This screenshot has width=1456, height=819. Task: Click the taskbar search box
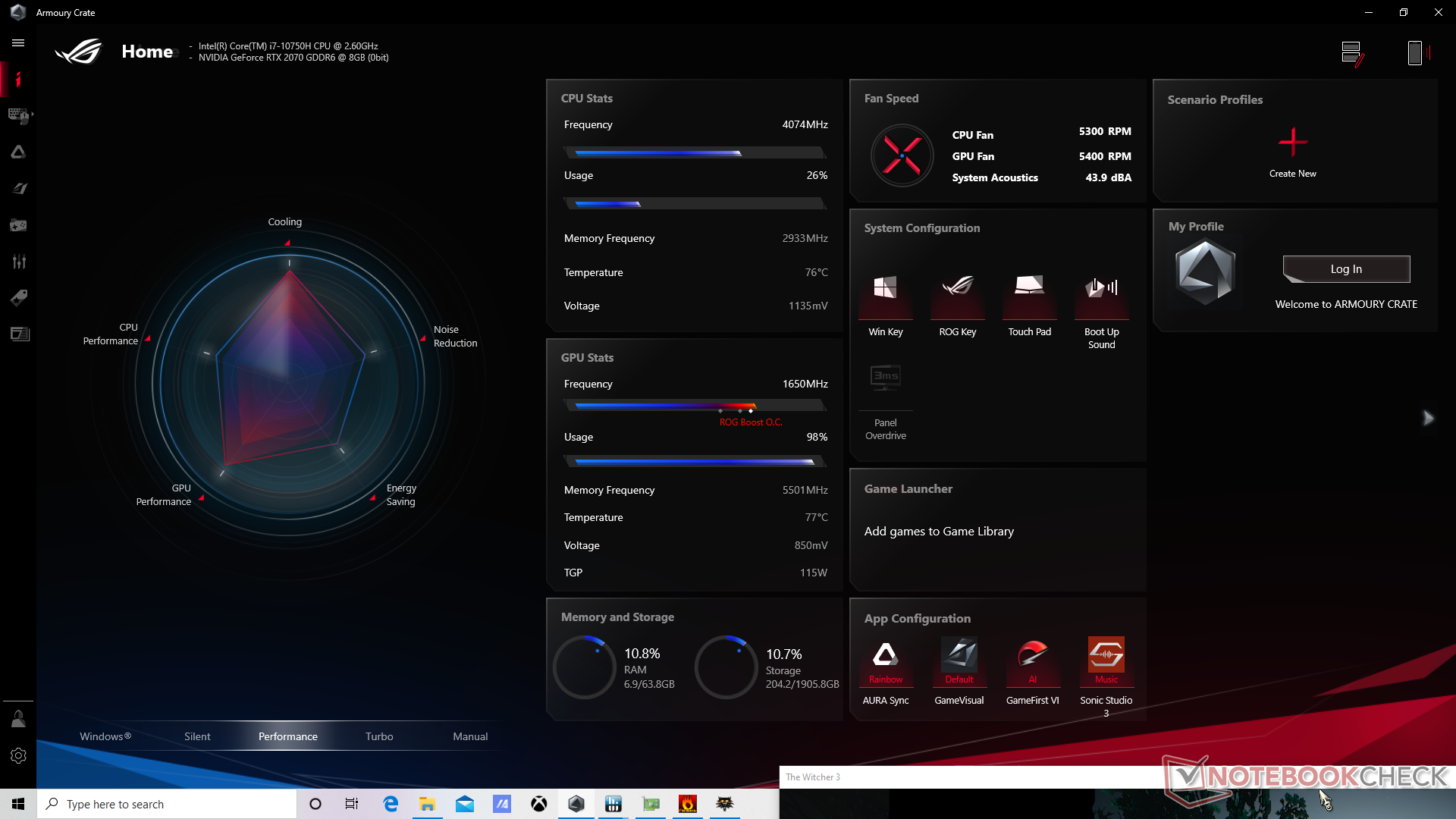click(167, 804)
